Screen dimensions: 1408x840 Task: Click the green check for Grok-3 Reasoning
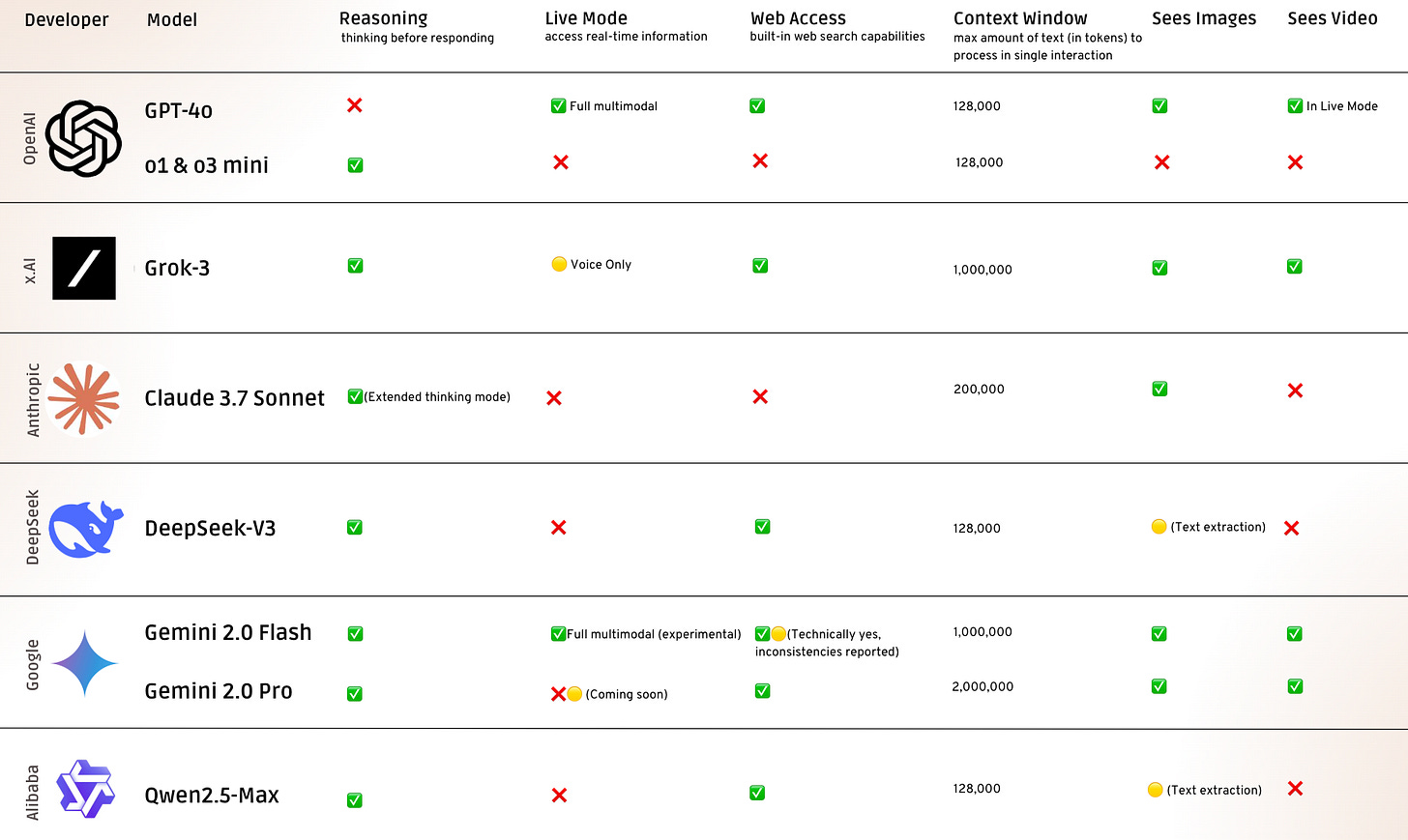355,265
